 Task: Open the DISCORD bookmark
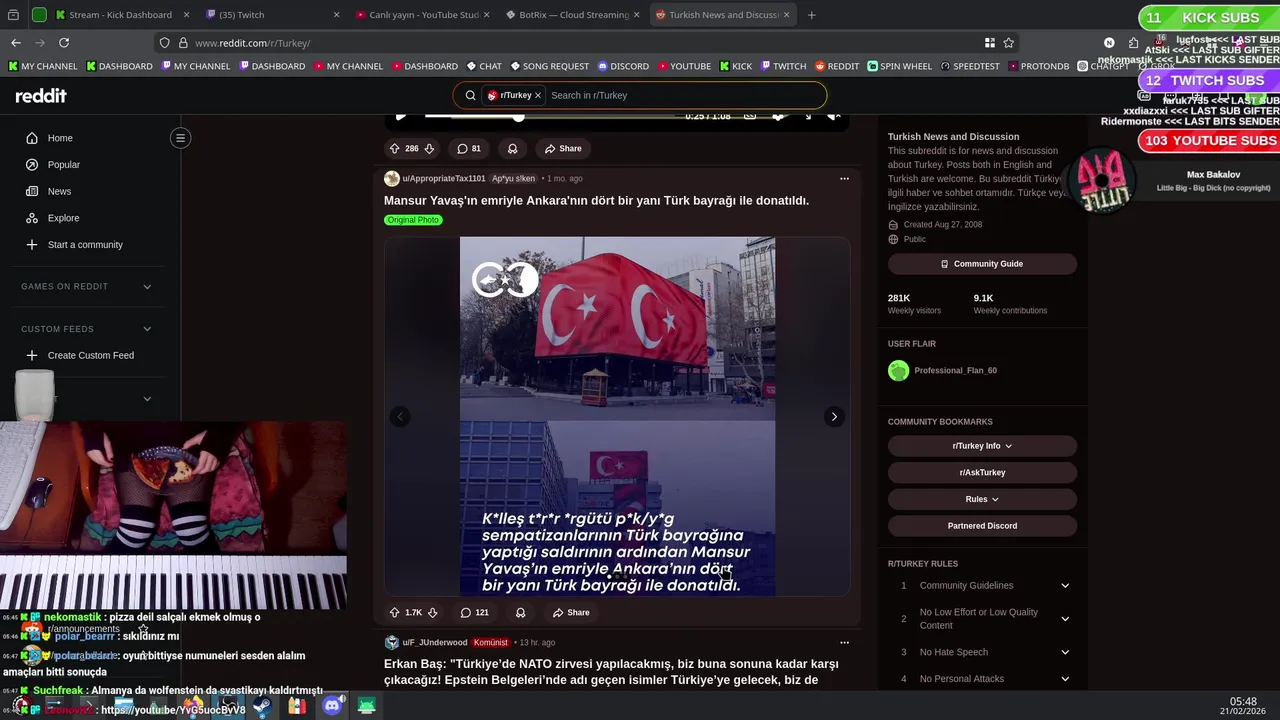[623, 66]
